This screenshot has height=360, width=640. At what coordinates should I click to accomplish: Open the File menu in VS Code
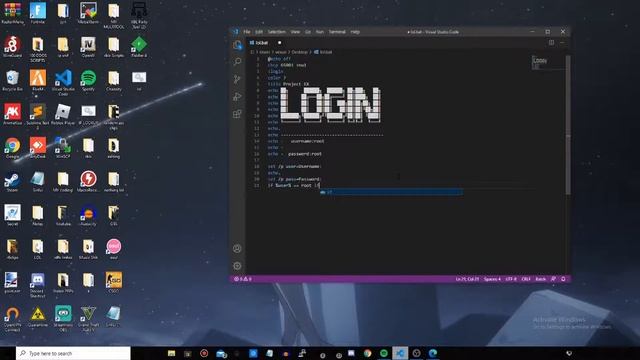pos(247,32)
